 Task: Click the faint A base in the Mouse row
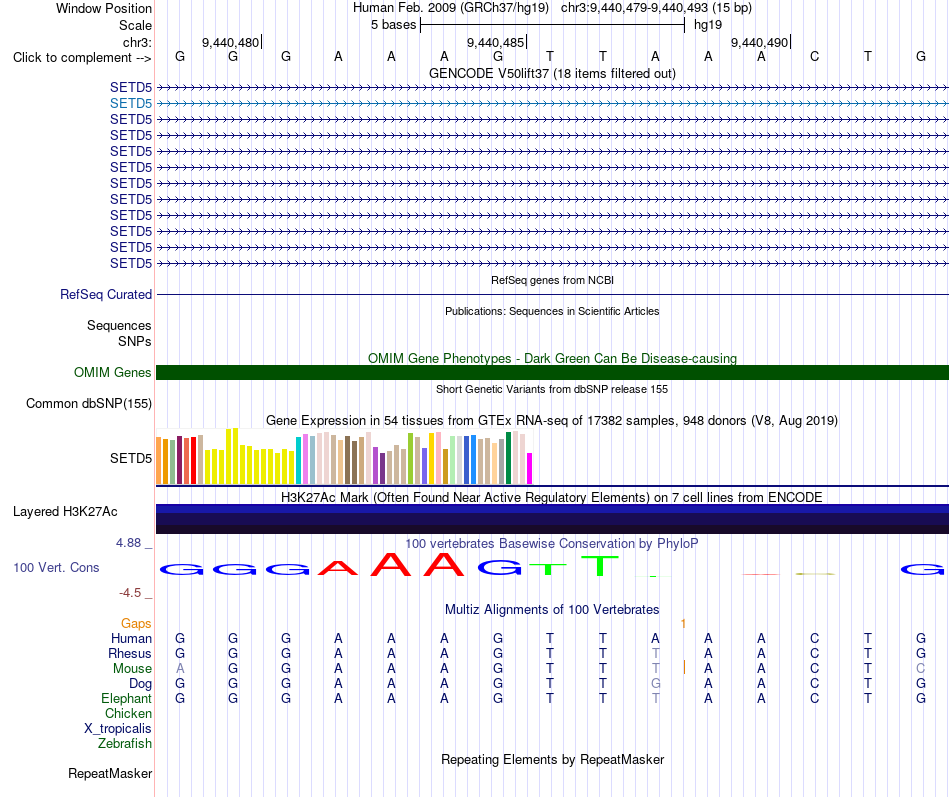coord(180,668)
